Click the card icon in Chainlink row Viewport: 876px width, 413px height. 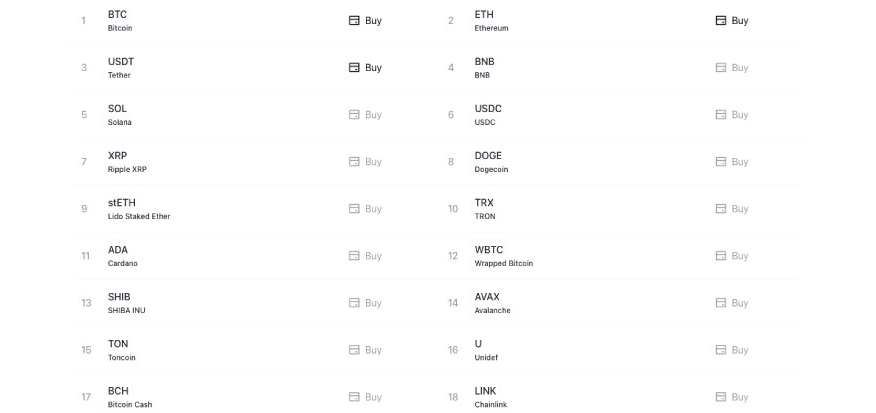[720, 397]
